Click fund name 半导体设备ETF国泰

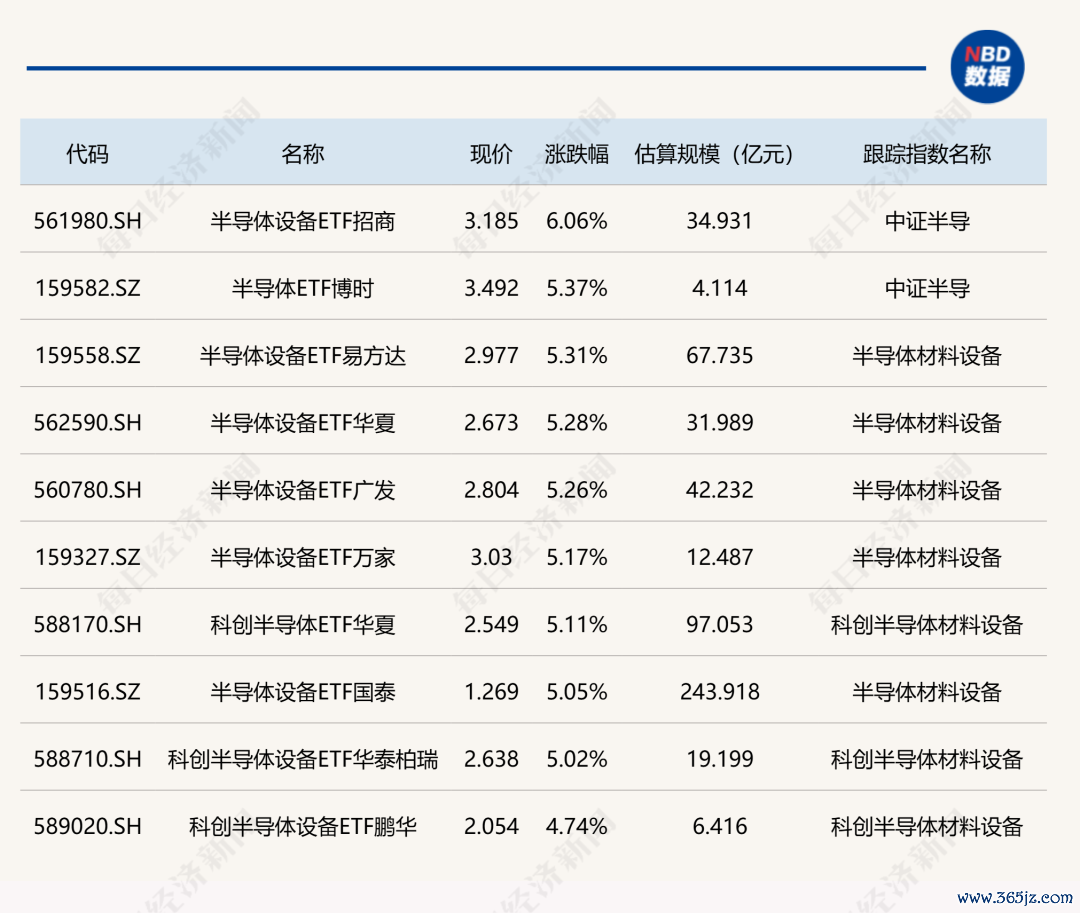303,691
